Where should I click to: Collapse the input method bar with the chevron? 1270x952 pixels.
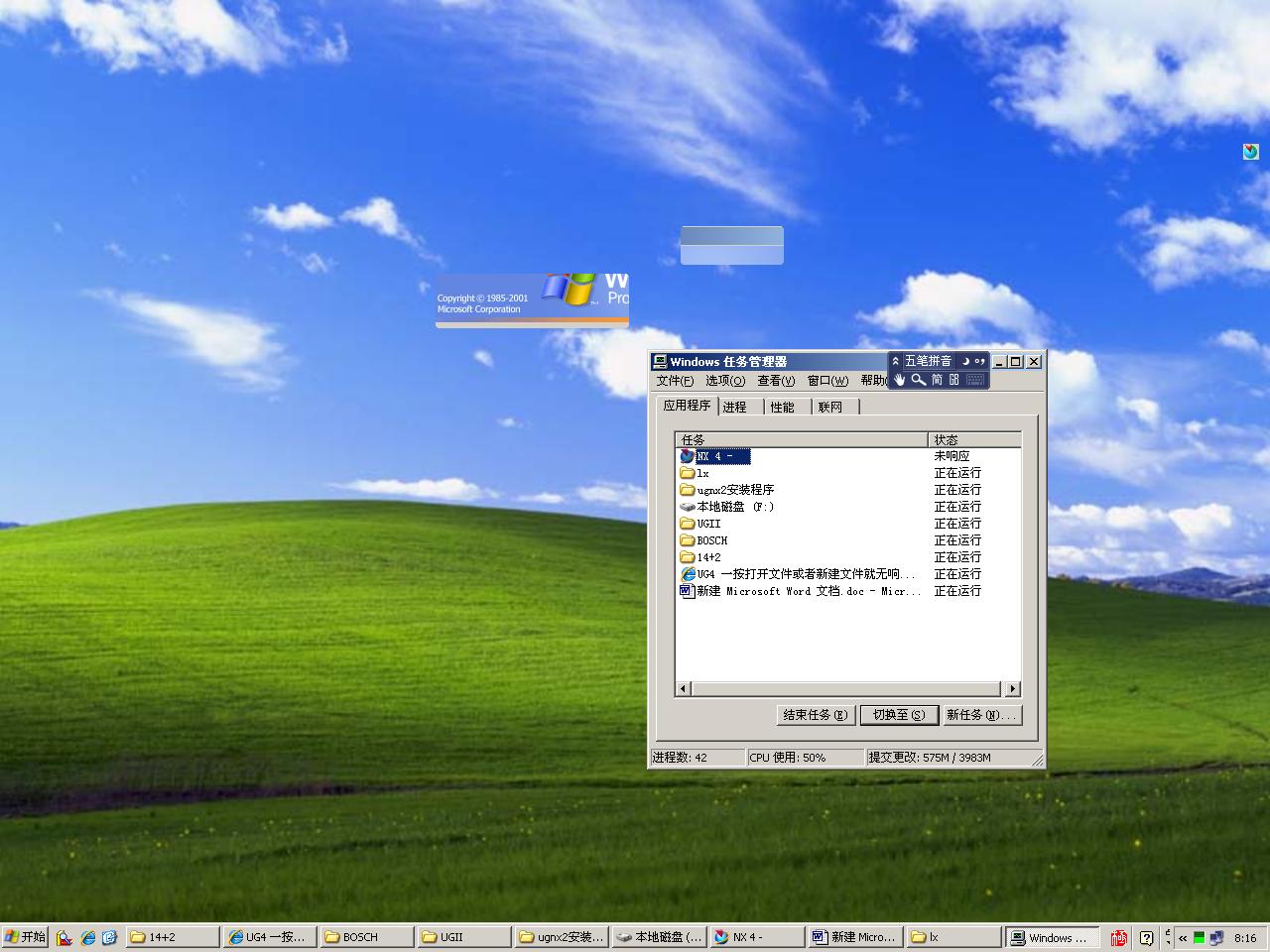click(x=896, y=361)
